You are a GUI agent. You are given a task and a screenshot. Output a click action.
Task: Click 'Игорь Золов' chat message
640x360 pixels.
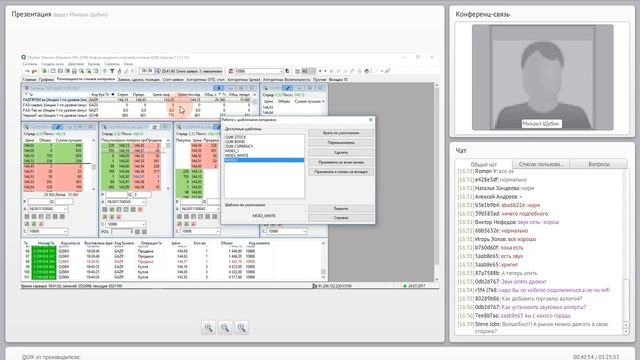click(x=497, y=239)
